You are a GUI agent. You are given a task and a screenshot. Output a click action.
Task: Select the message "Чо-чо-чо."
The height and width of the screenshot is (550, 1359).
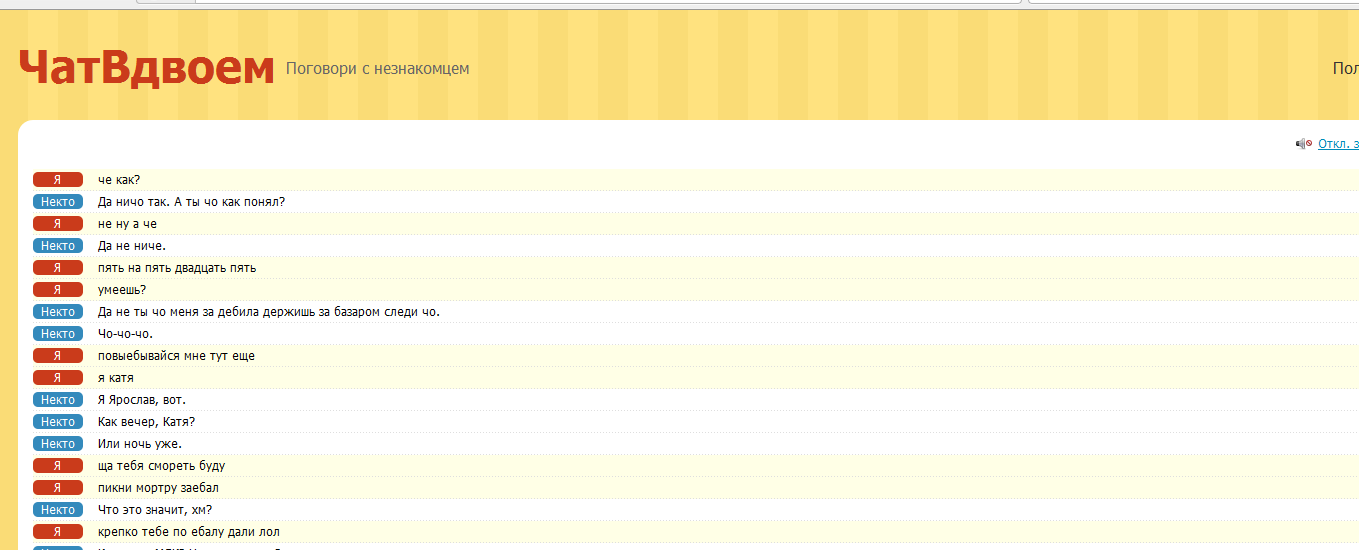pos(125,334)
